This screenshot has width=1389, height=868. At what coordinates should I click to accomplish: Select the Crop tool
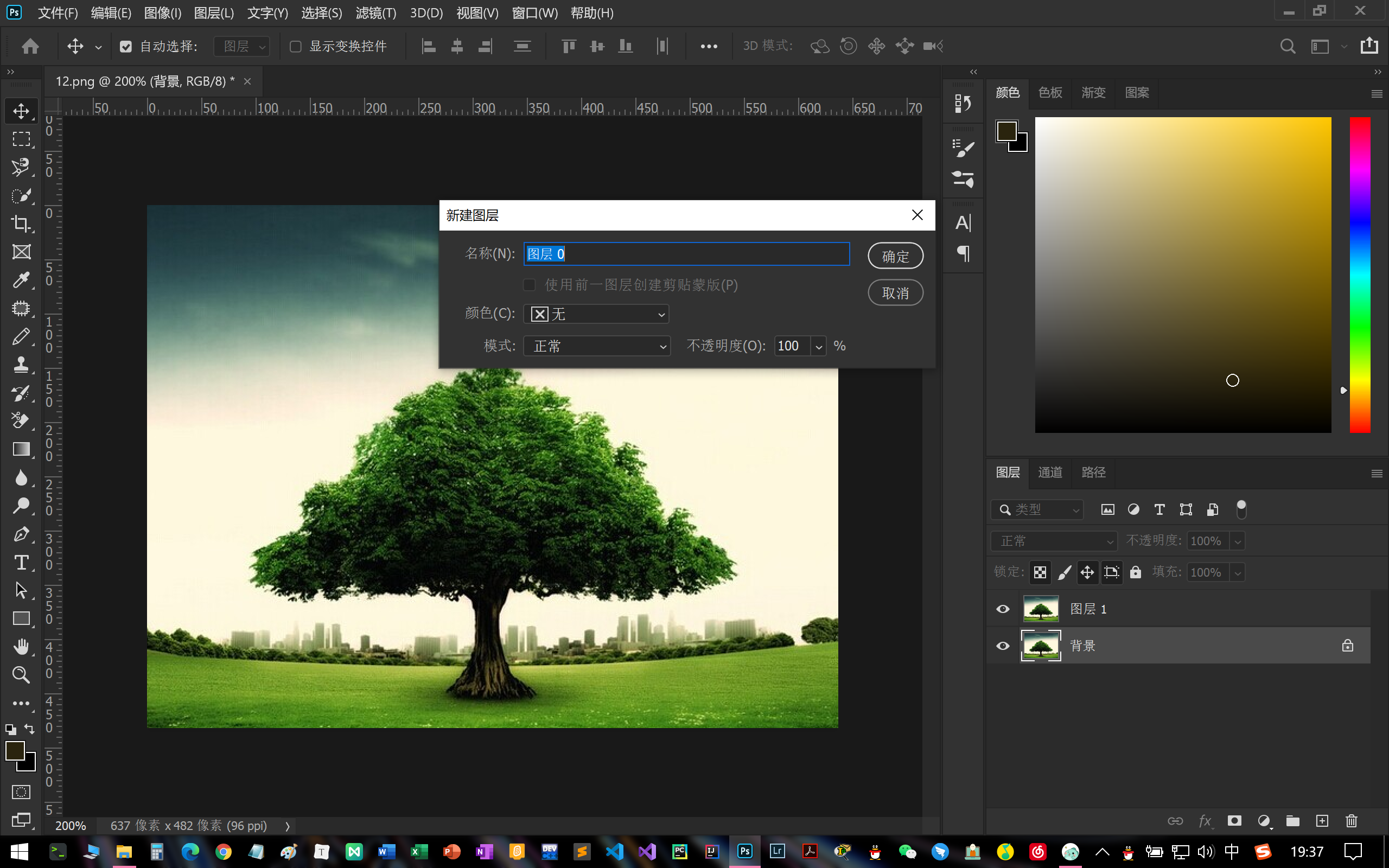(22, 224)
